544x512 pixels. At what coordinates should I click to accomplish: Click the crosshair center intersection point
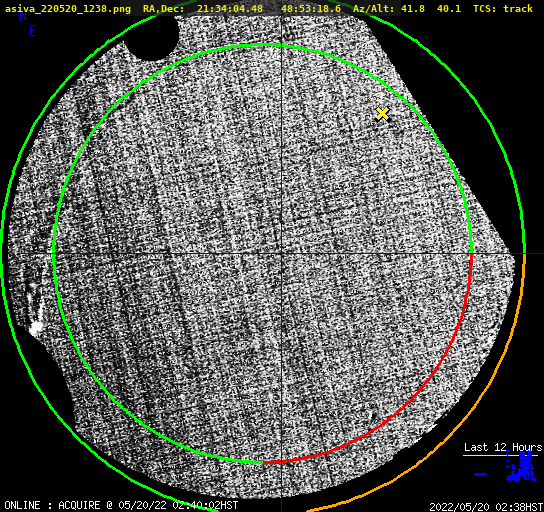click(x=281, y=254)
